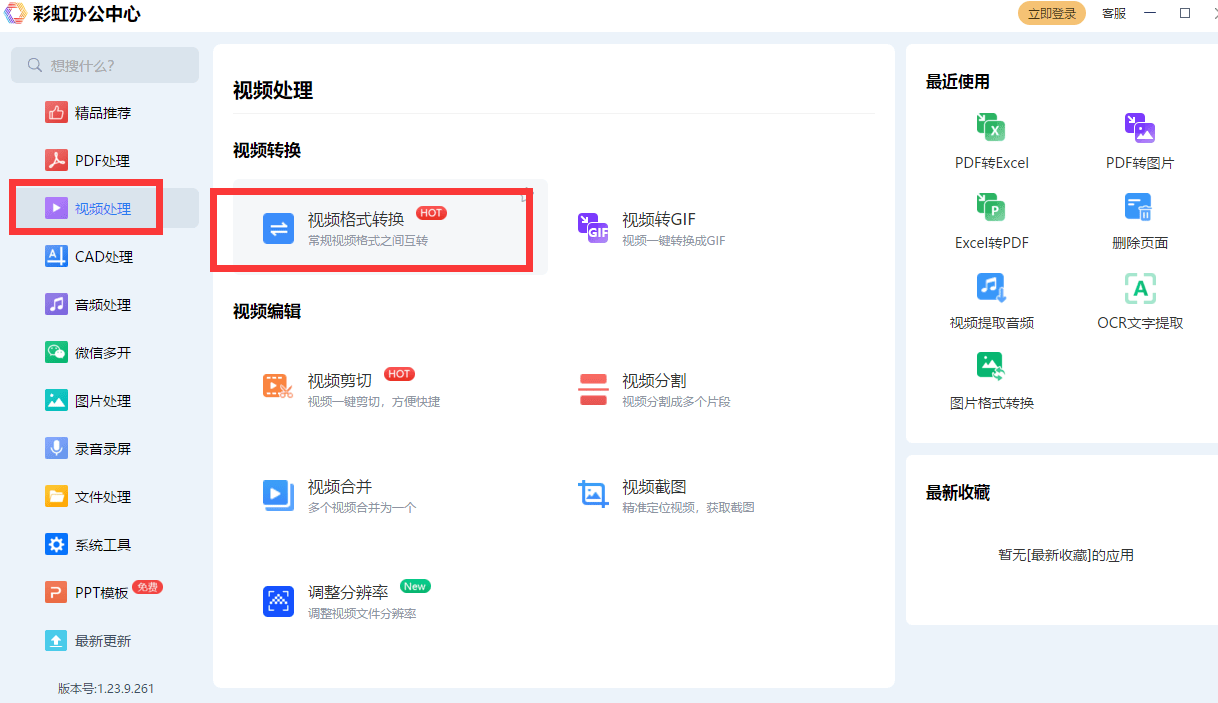1218x703 pixels.
Task: Click the search box 想搜什么?
Action: 105,65
